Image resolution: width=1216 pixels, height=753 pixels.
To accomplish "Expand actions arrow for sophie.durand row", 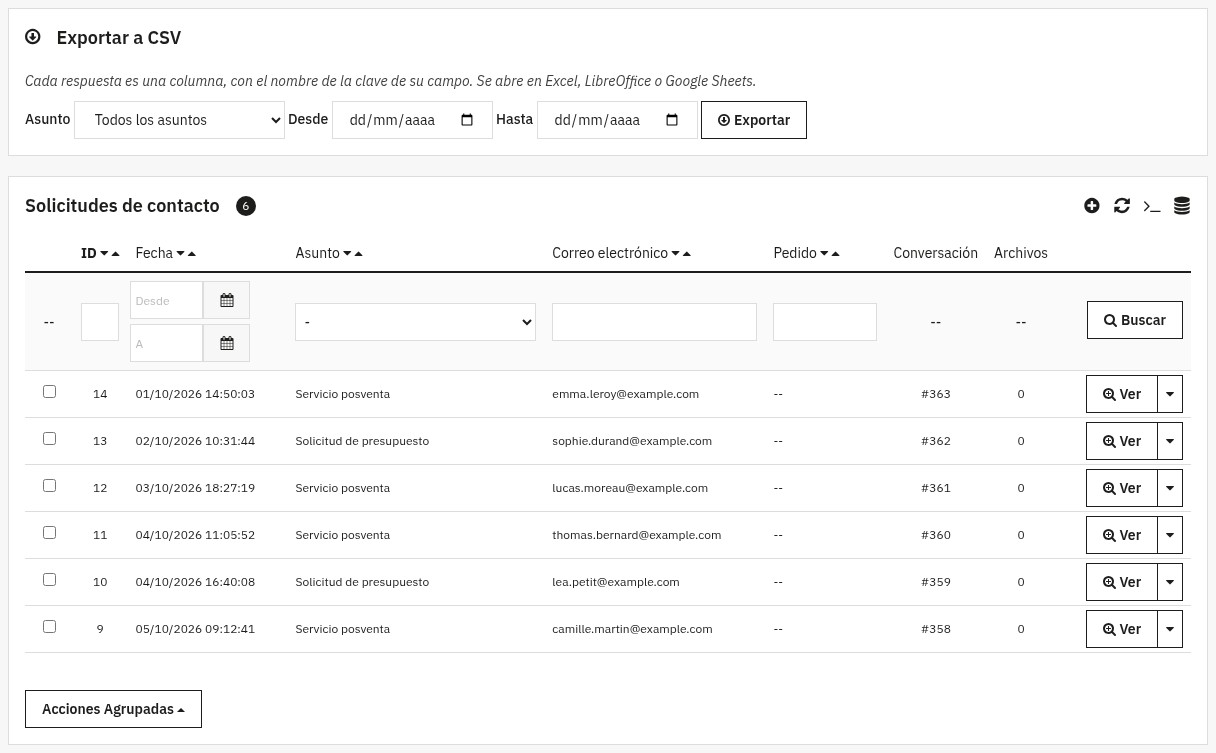I will (1170, 441).
